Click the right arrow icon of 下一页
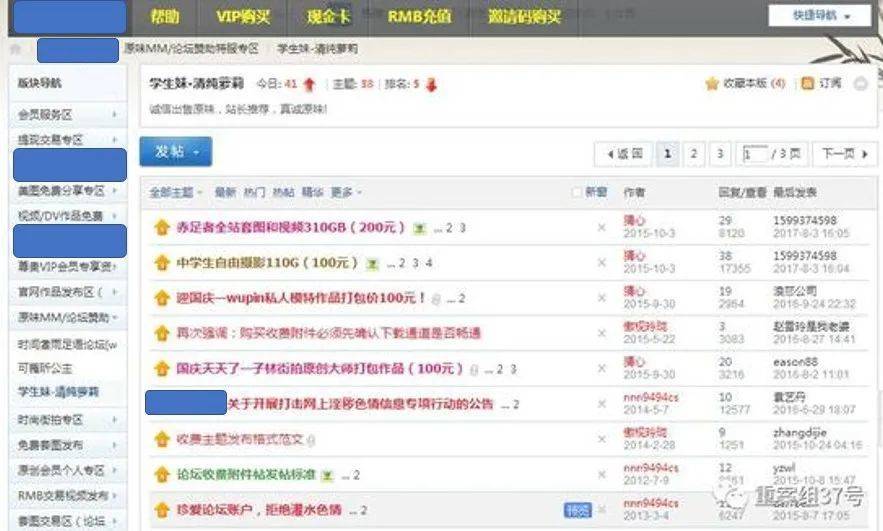883x531 pixels. pos(865,153)
